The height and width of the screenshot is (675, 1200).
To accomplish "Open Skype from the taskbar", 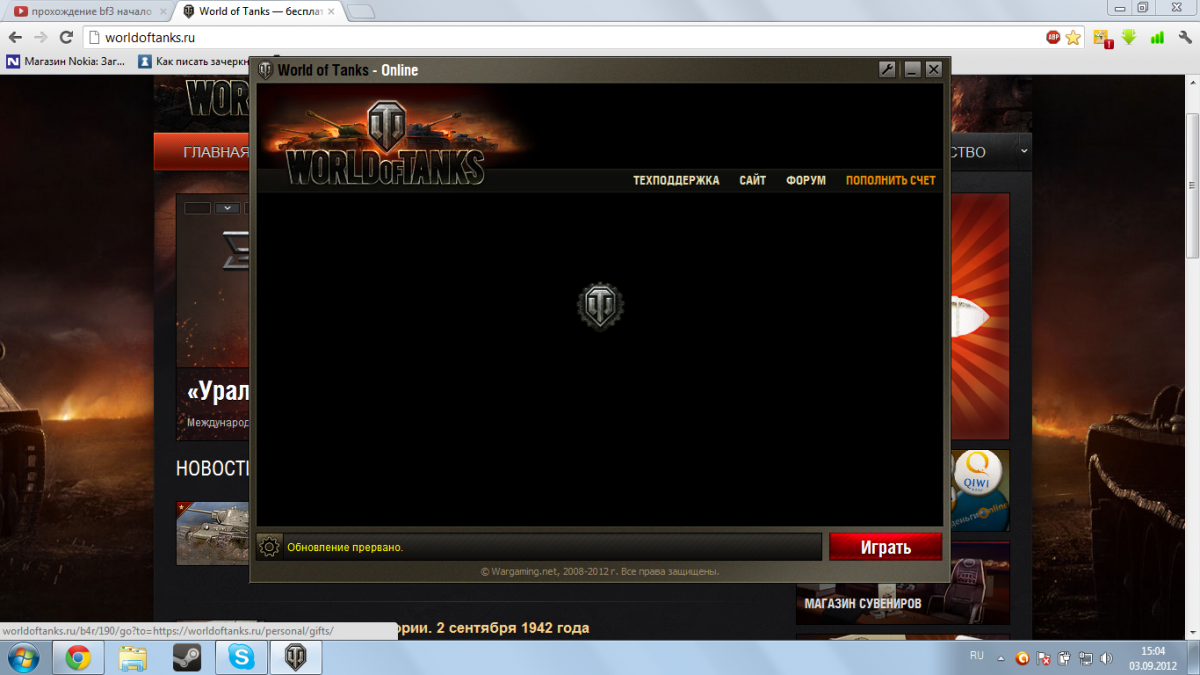I will tap(241, 657).
